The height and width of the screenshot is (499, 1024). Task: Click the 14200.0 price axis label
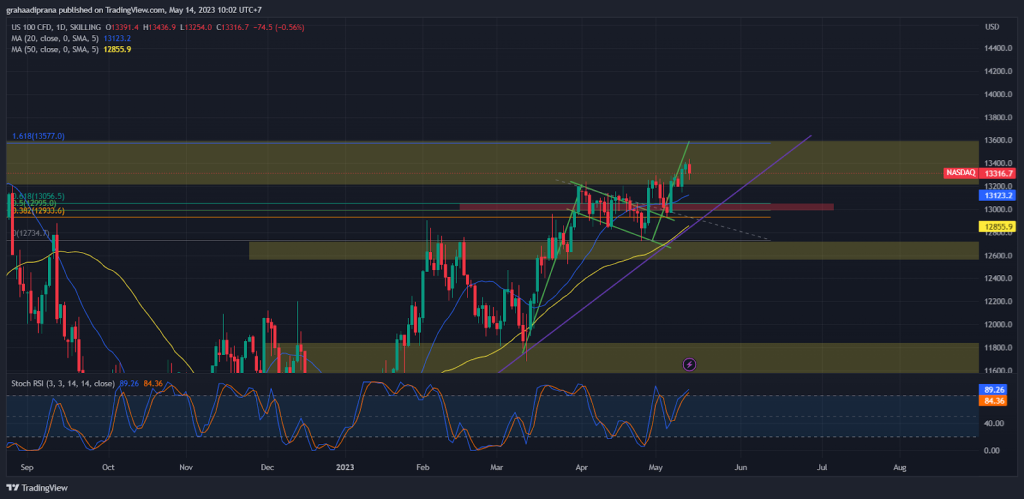(999, 71)
